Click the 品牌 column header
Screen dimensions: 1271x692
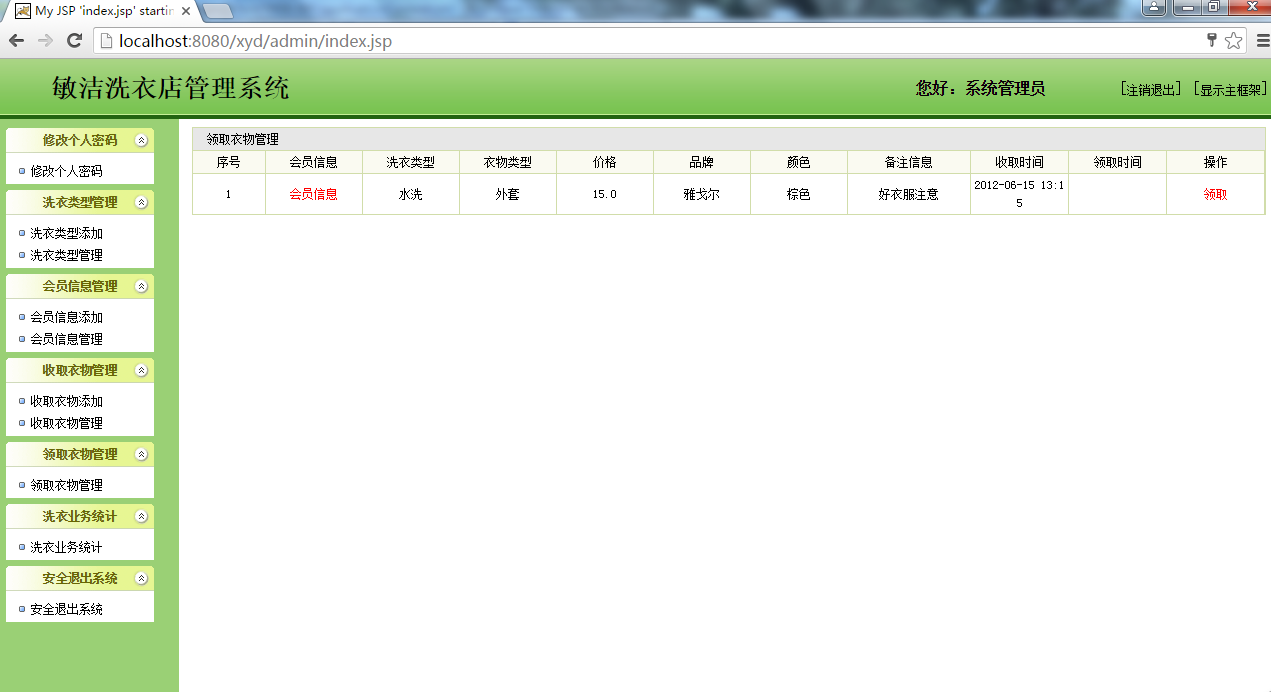tap(701, 162)
